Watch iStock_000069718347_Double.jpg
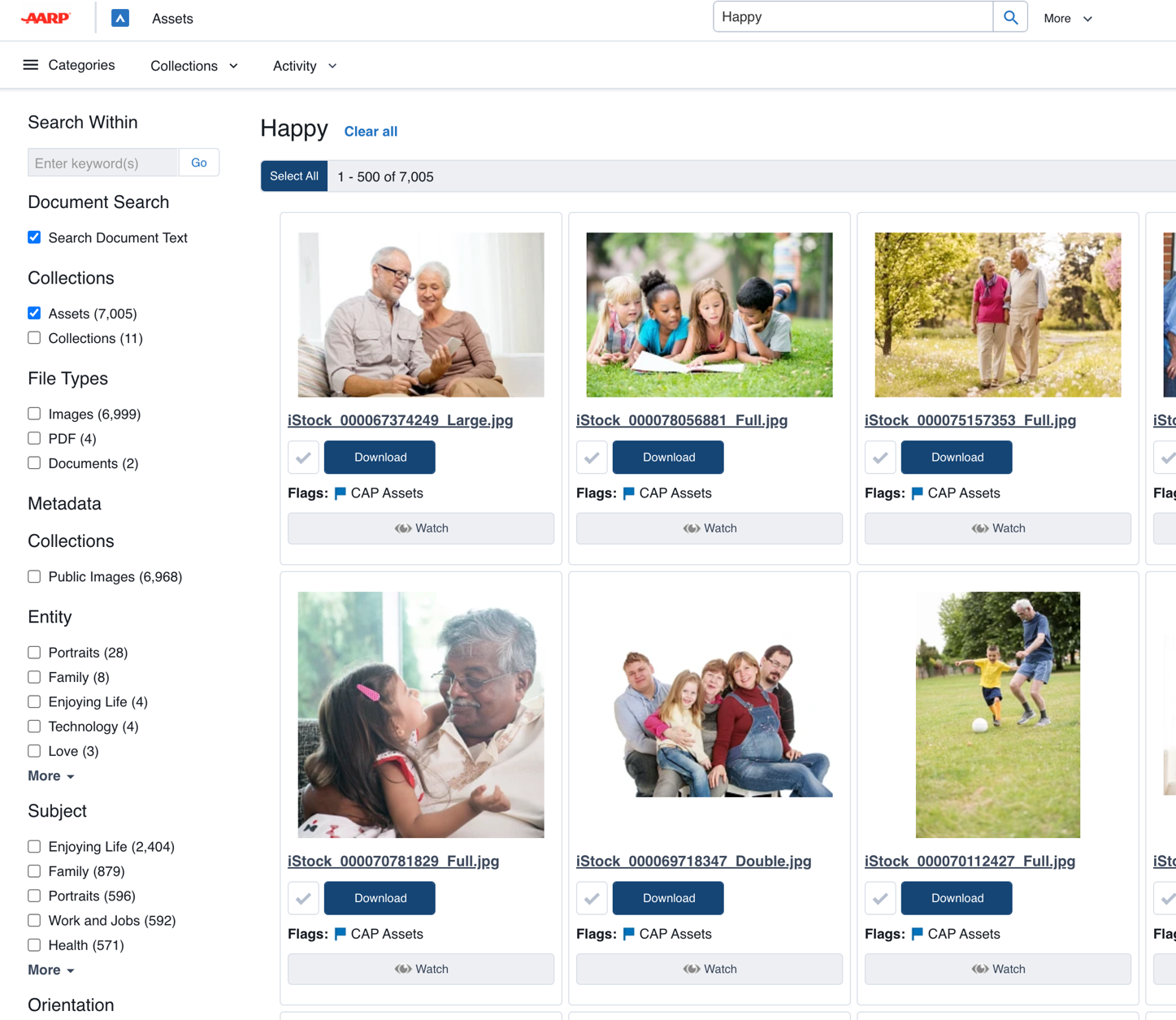Image resolution: width=1176 pixels, height=1020 pixels. [x=710, y=969]
